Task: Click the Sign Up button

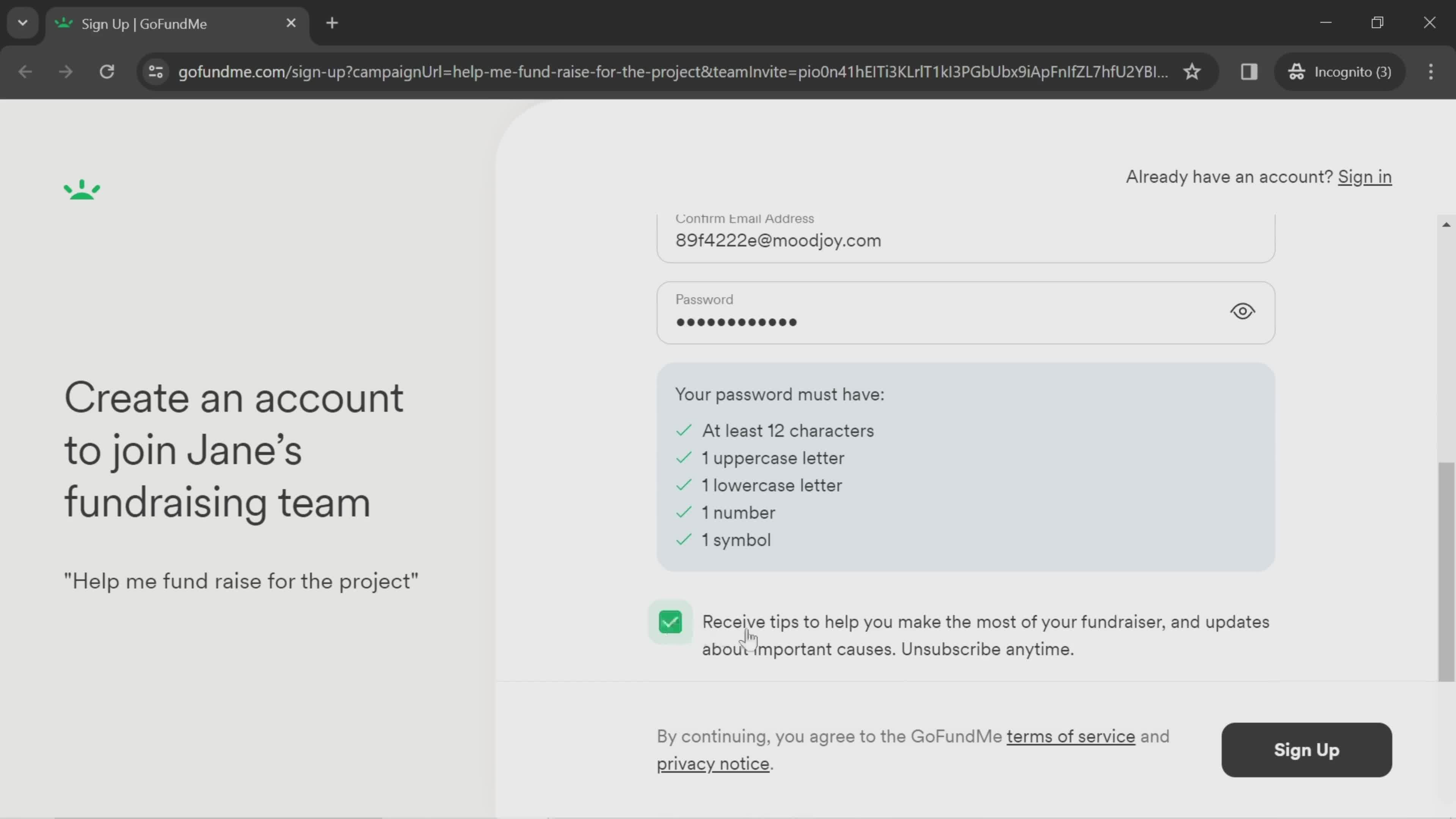Action: tap(1306, 750)
